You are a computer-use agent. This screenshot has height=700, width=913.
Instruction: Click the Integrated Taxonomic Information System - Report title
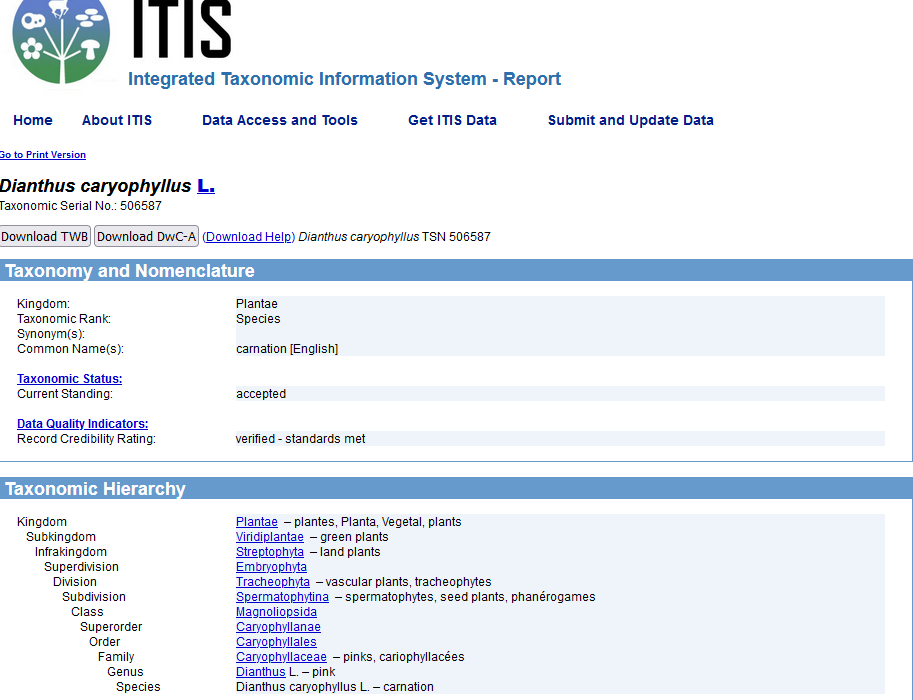tap(344, 79)
